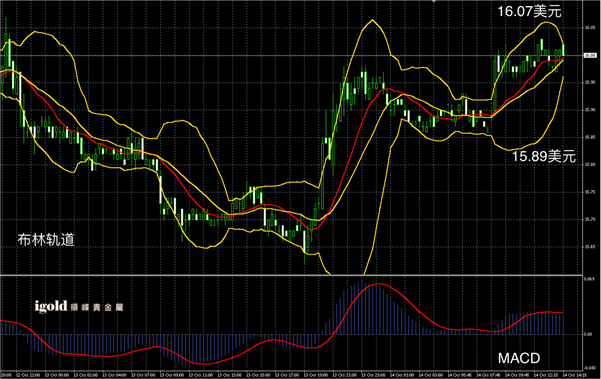Click the 16.07美元 price annotation

[529, 11]
